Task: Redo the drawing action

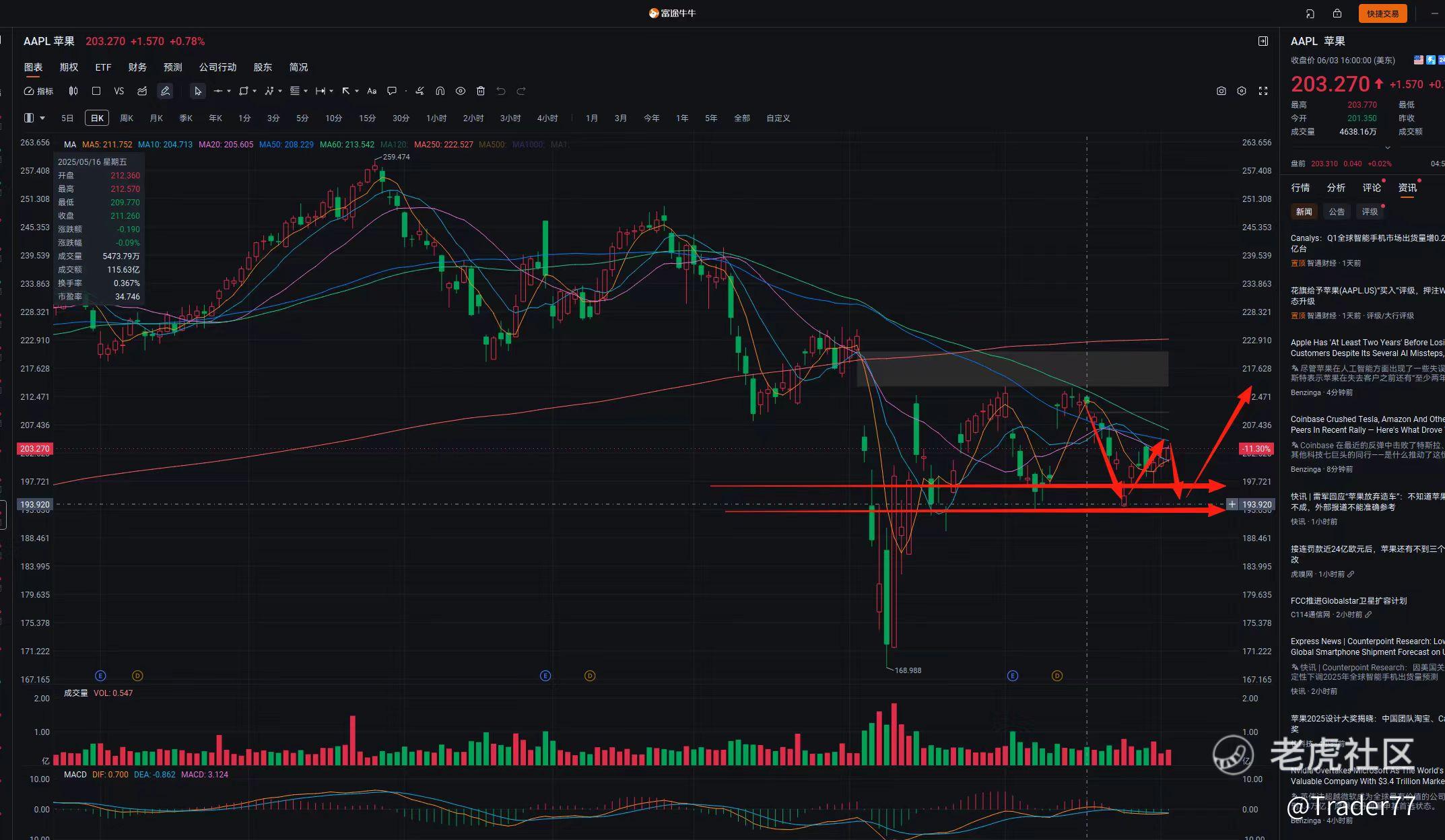Action: pyautogui.click(x=521, y=91)
